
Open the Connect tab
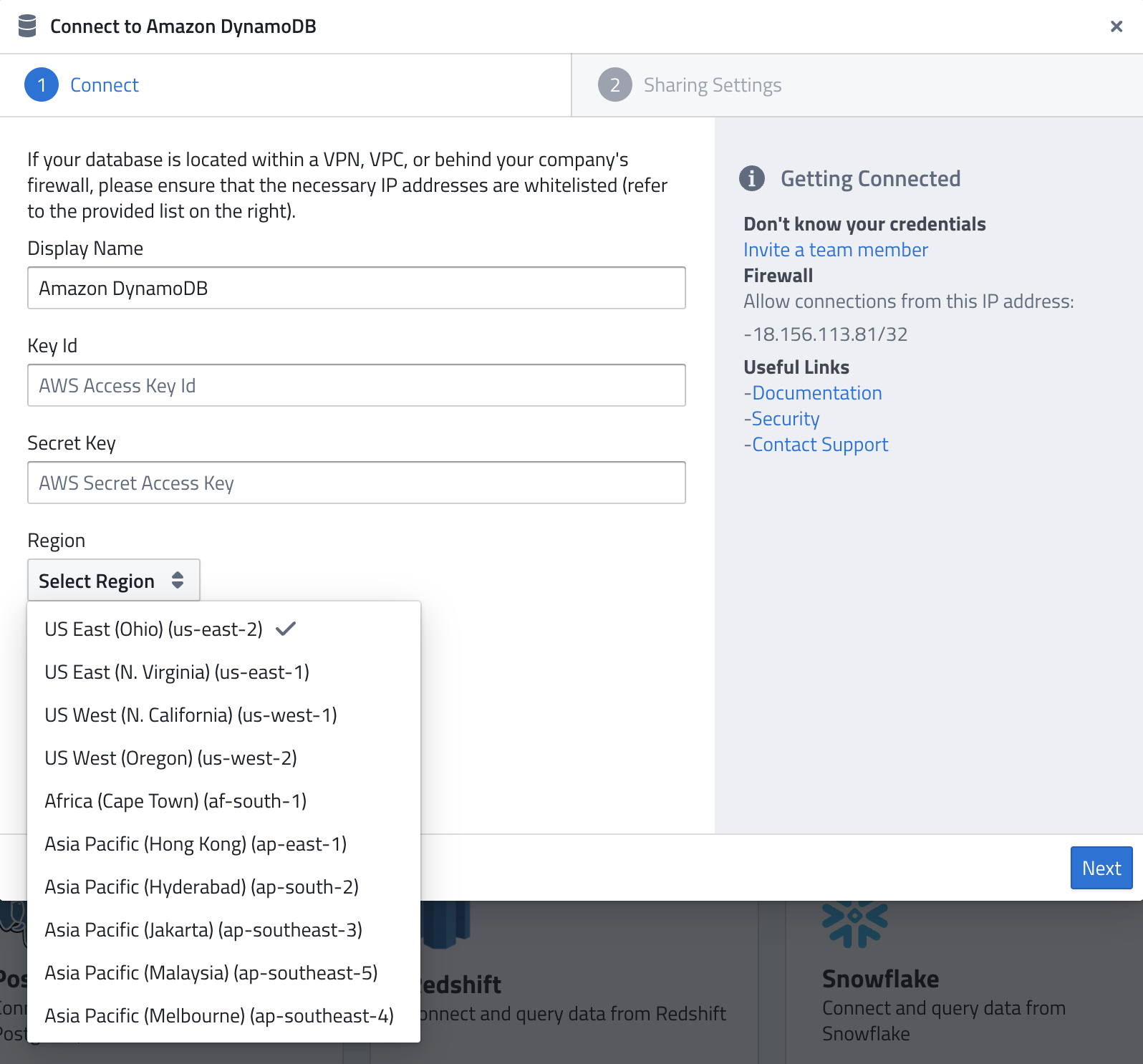tap(104, 84)
